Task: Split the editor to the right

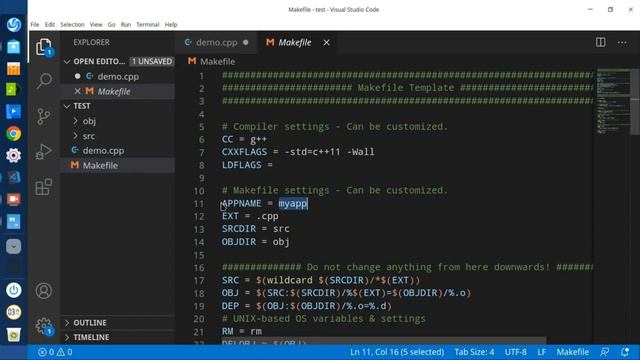Action: (x=600, y=42)
